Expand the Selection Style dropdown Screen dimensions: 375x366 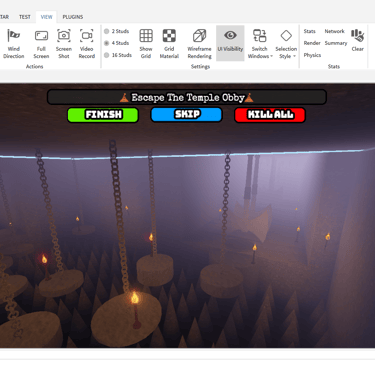[286, 44]
